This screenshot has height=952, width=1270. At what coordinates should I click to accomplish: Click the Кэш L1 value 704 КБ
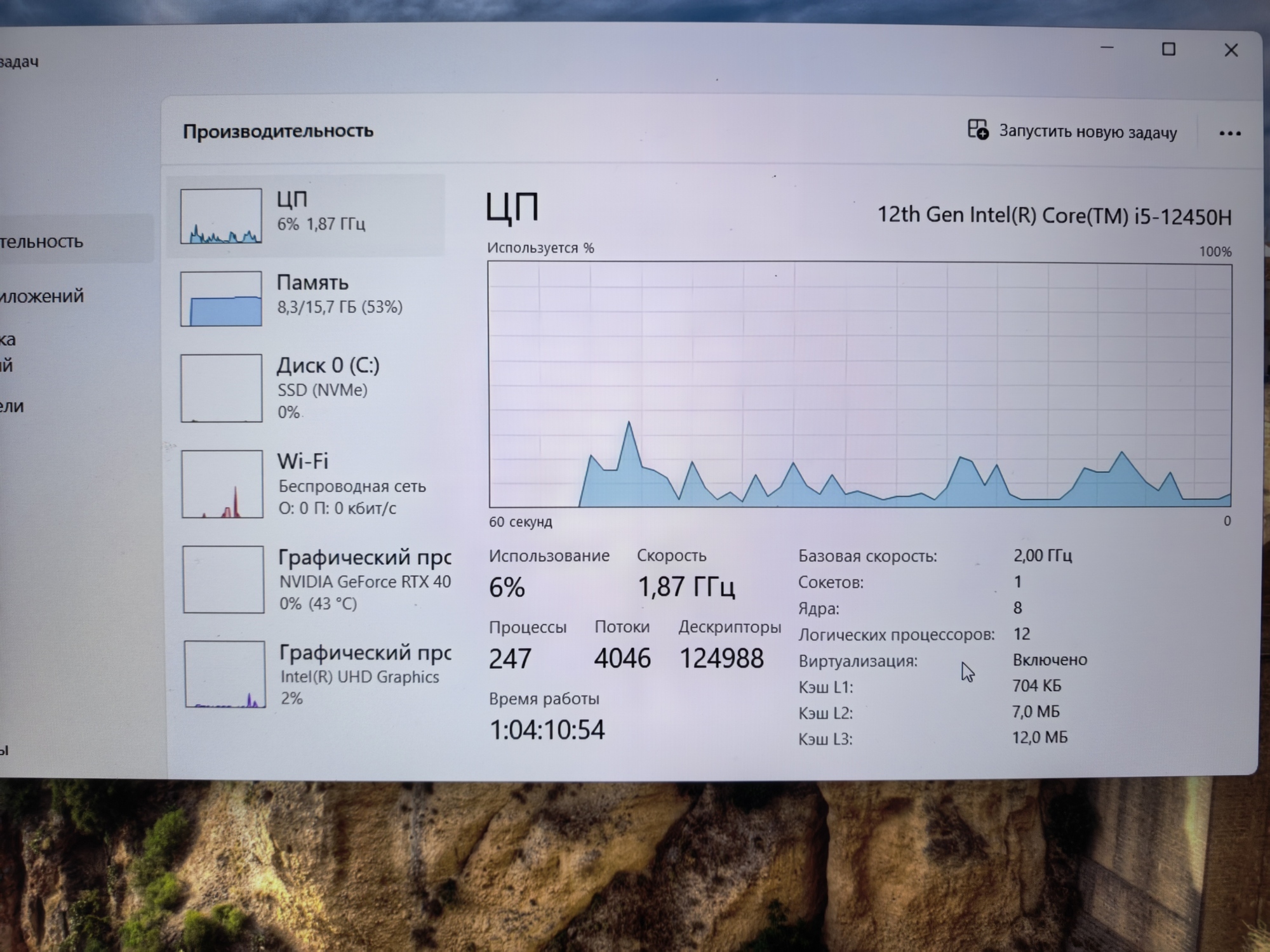[x=1037, y=685]
